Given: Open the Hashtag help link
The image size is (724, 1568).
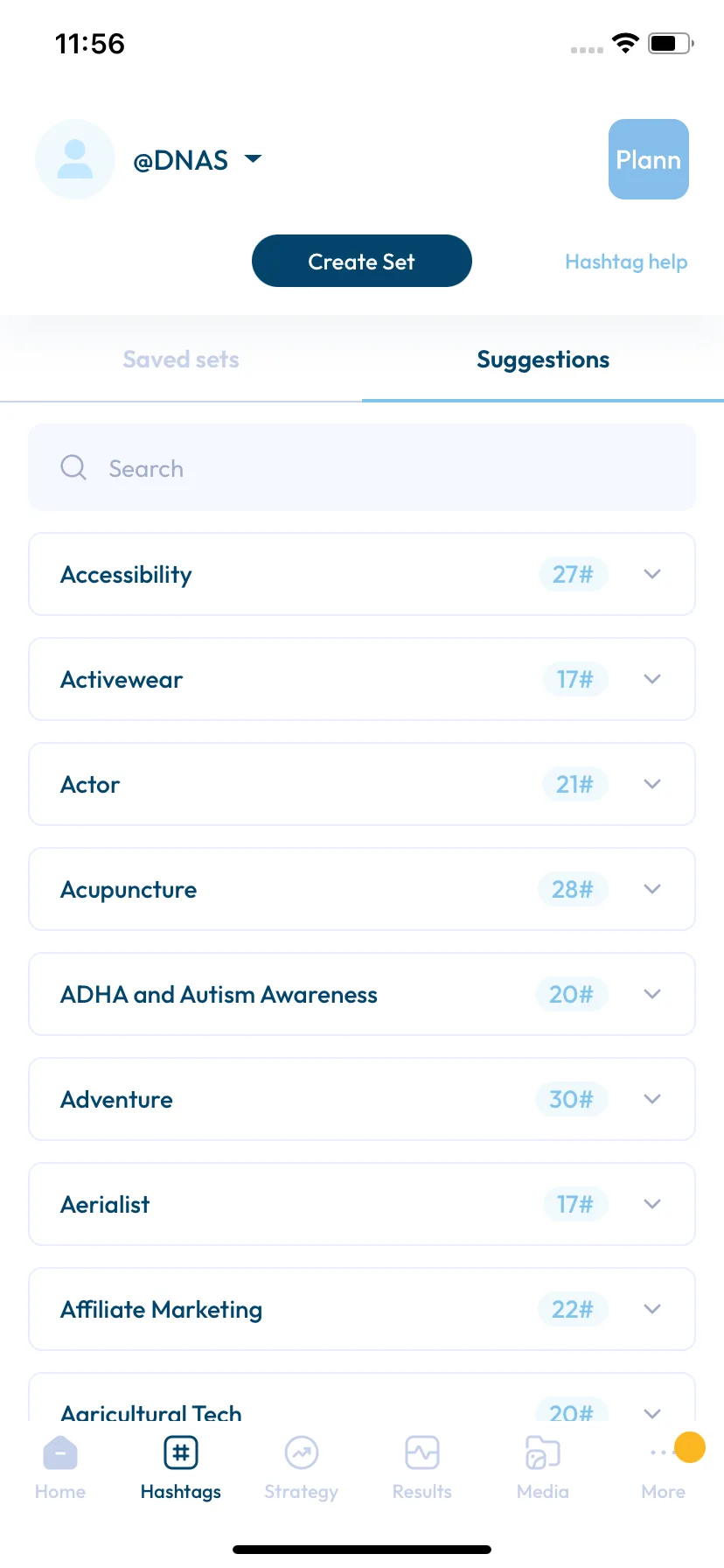Looking at the screenshot, I should 626,262.
